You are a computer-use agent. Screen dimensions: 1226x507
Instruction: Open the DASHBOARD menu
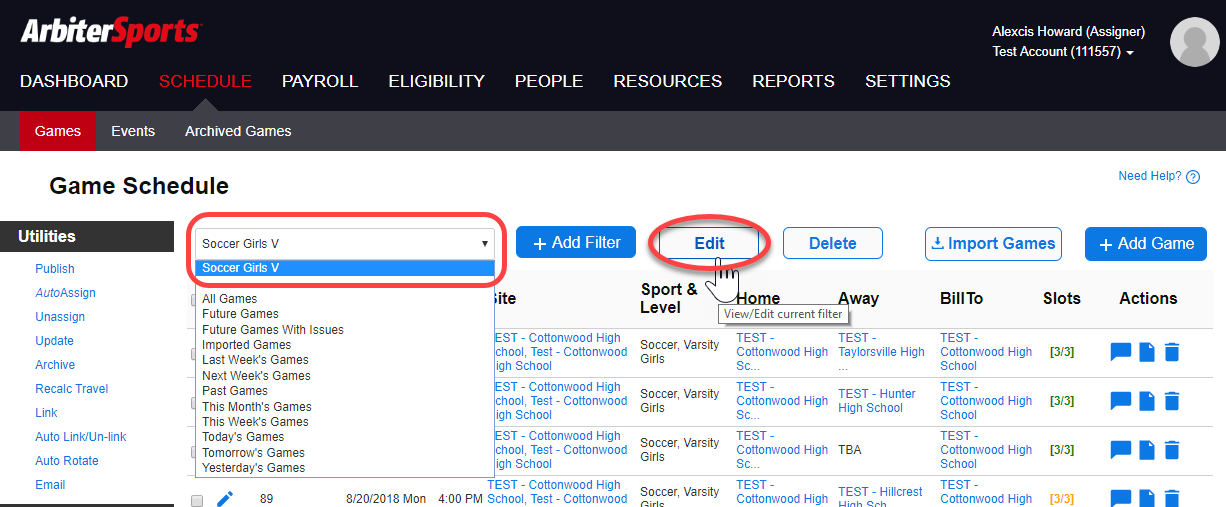74,82
